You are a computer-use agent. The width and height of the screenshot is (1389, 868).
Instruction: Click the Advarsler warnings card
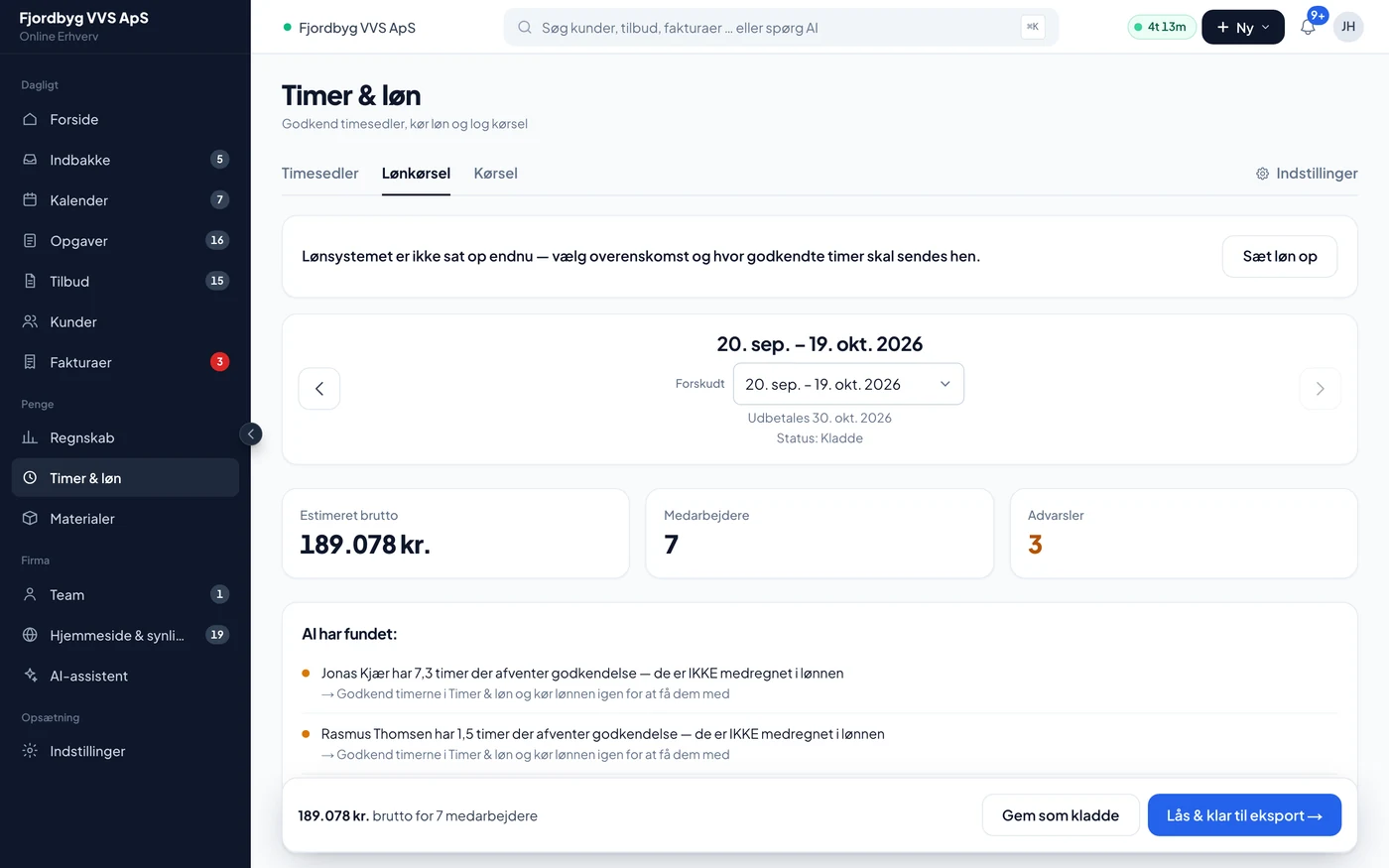click(x=1184, y=533)
